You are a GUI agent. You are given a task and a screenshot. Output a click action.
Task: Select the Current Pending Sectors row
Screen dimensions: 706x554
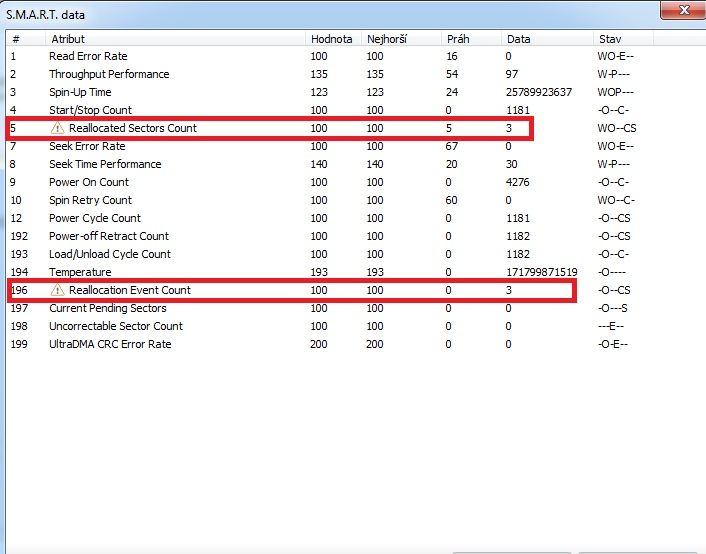pos(107,308)
